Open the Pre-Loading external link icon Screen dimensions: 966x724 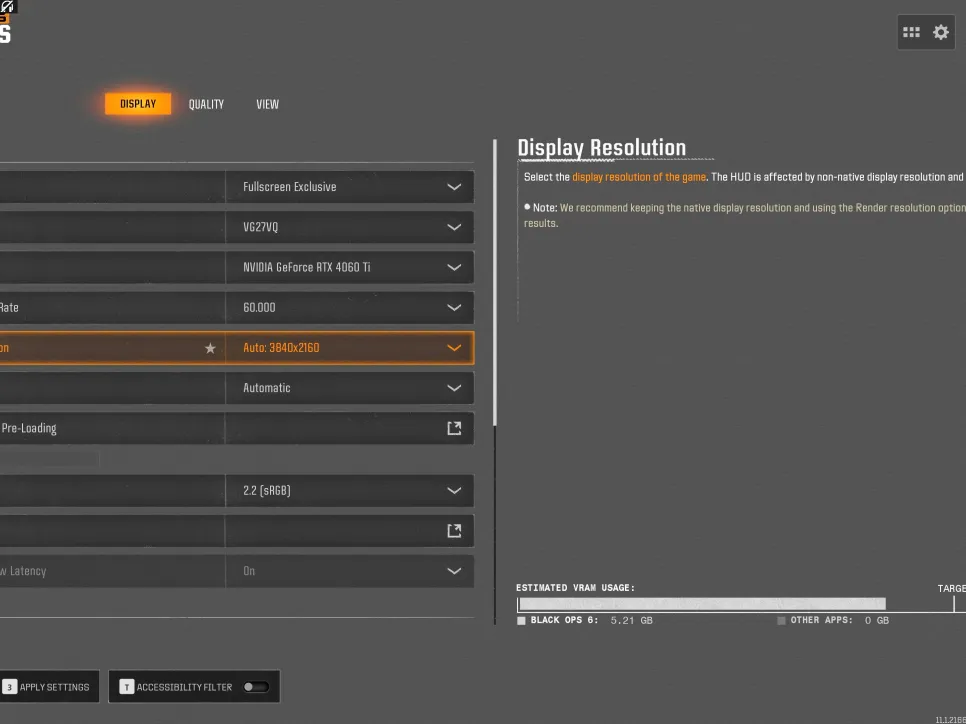pyautogui.click(x=454, y=428)
